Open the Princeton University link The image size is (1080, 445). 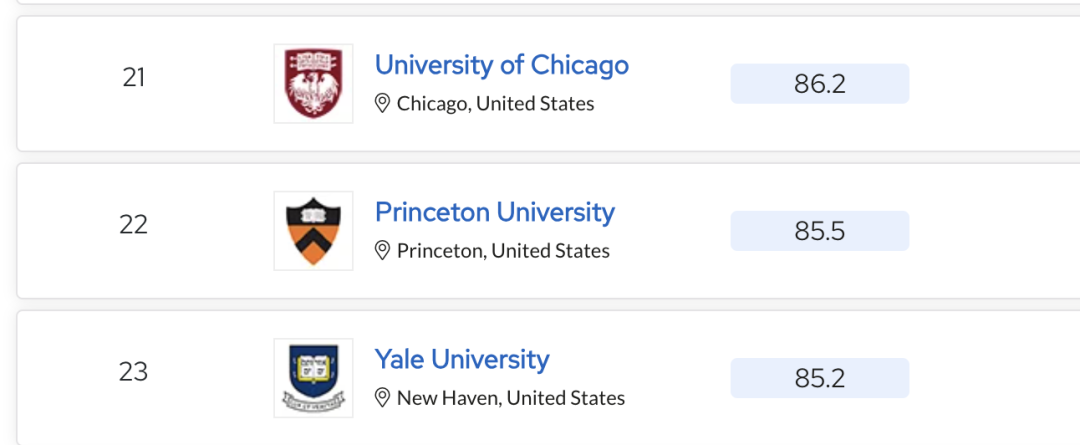495,212
